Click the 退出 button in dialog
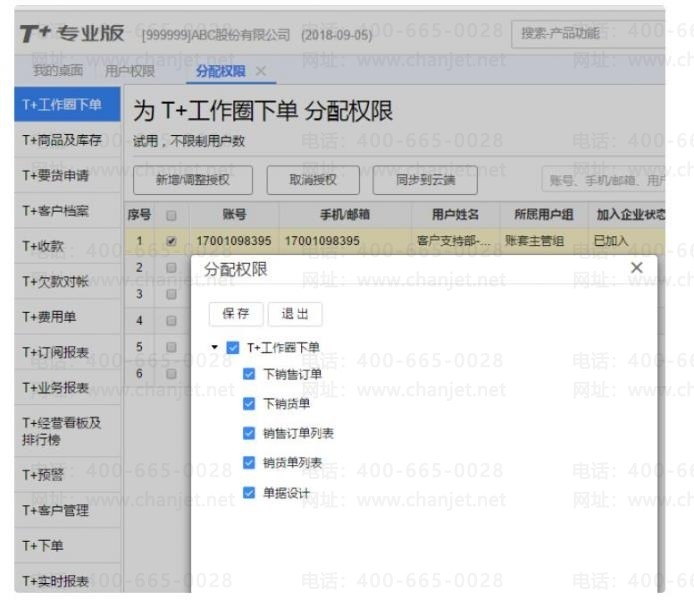 point(295,314)
